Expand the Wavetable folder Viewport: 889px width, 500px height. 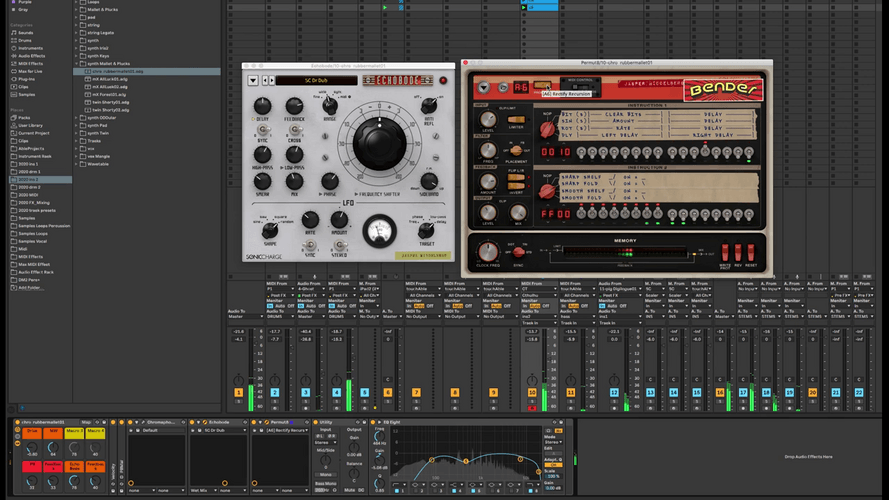[x=77, y=164]
